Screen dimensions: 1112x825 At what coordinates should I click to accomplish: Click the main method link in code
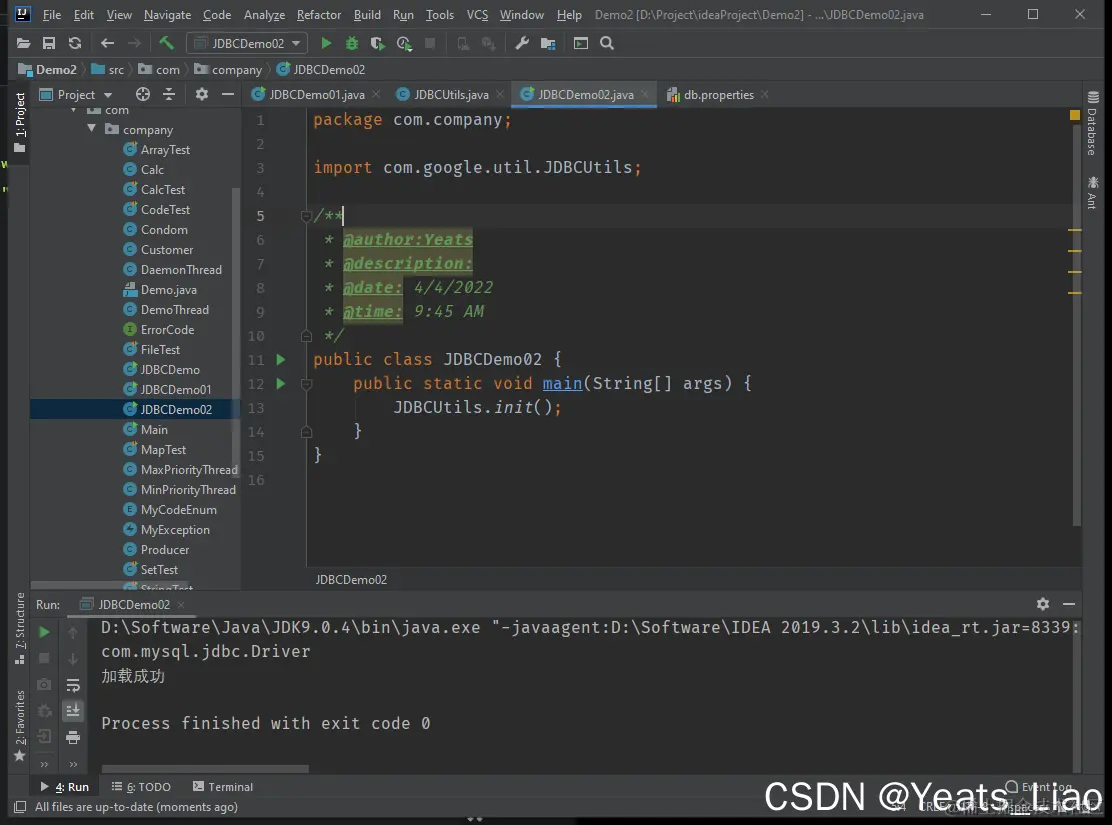562,383
